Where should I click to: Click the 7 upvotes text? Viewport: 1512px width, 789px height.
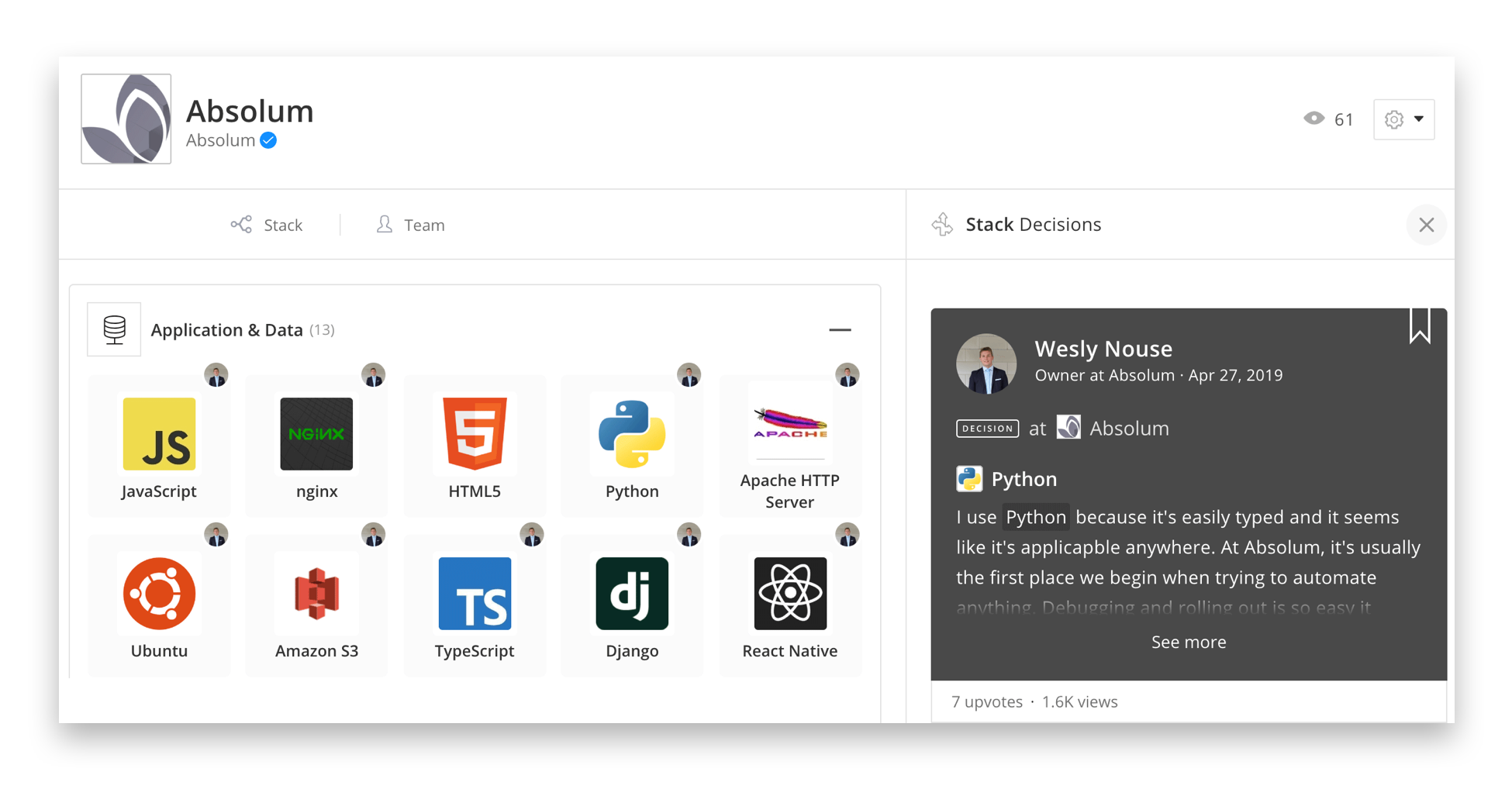pos(987,701)
